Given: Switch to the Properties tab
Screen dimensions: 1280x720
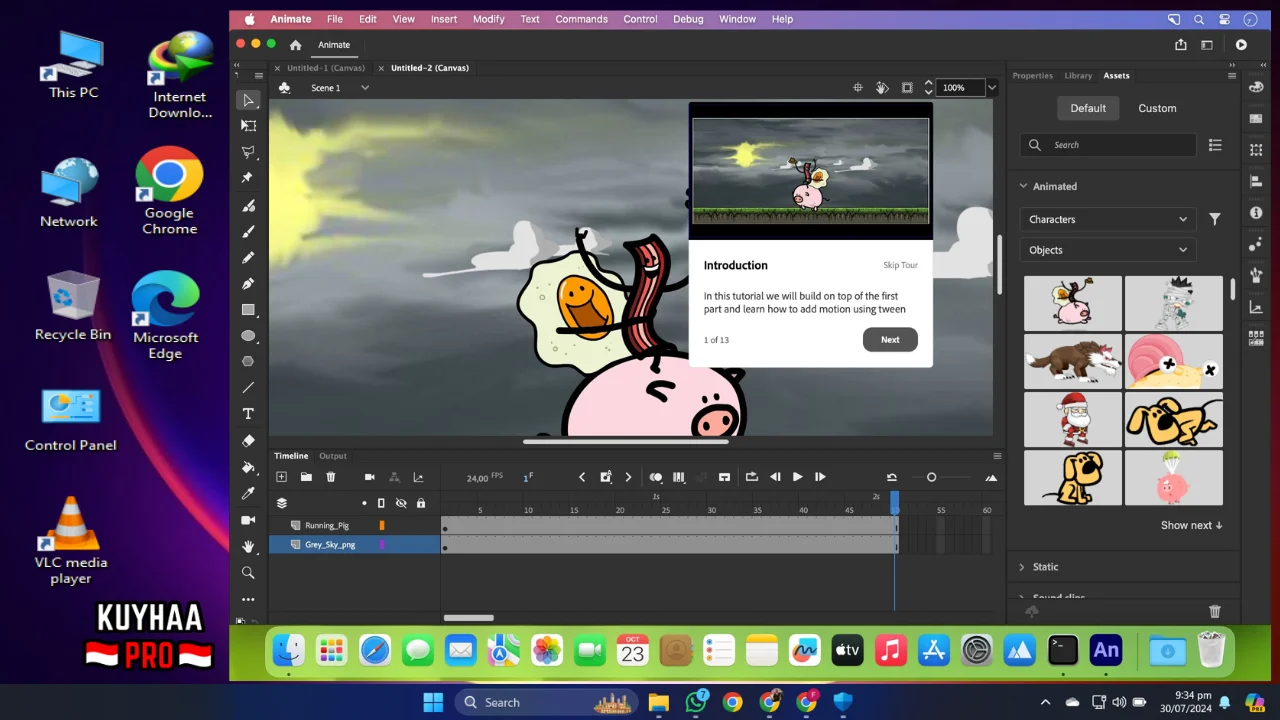Looking at the screenshot, I should [x=1032, y=76].
